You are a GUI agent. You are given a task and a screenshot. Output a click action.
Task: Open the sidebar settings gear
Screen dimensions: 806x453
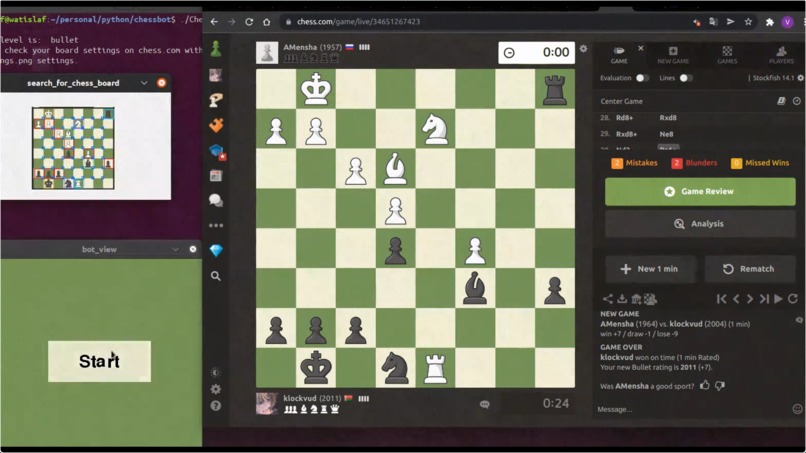click(x=216, y=389)
